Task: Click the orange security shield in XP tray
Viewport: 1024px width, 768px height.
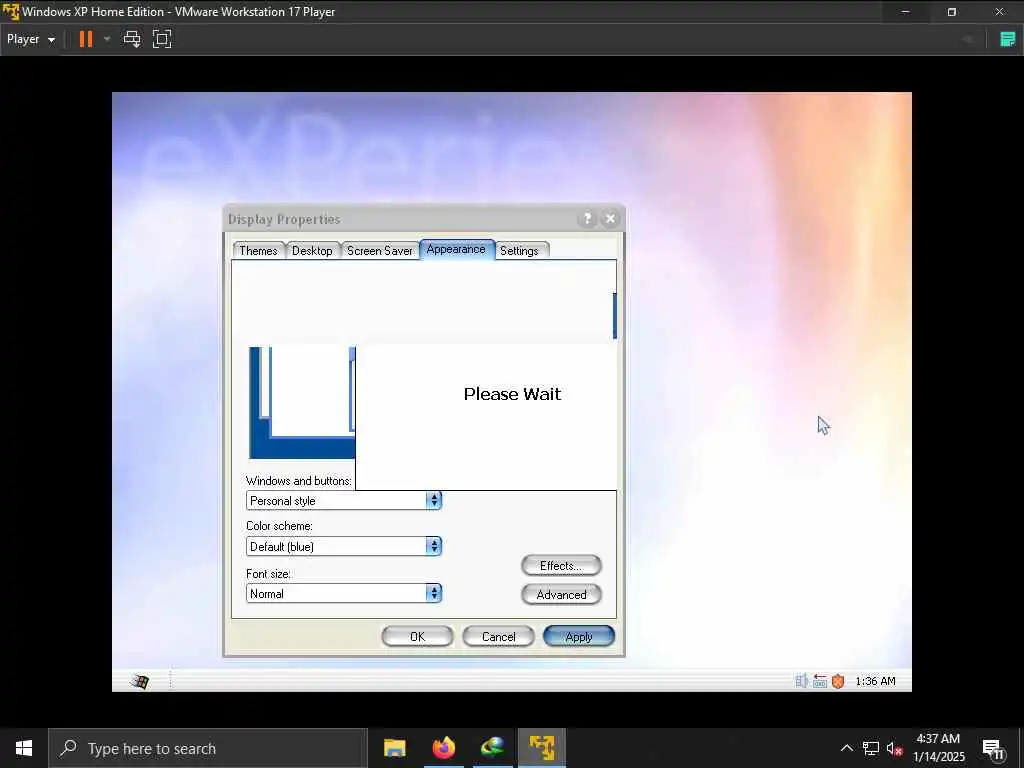Action: [838, 681]
